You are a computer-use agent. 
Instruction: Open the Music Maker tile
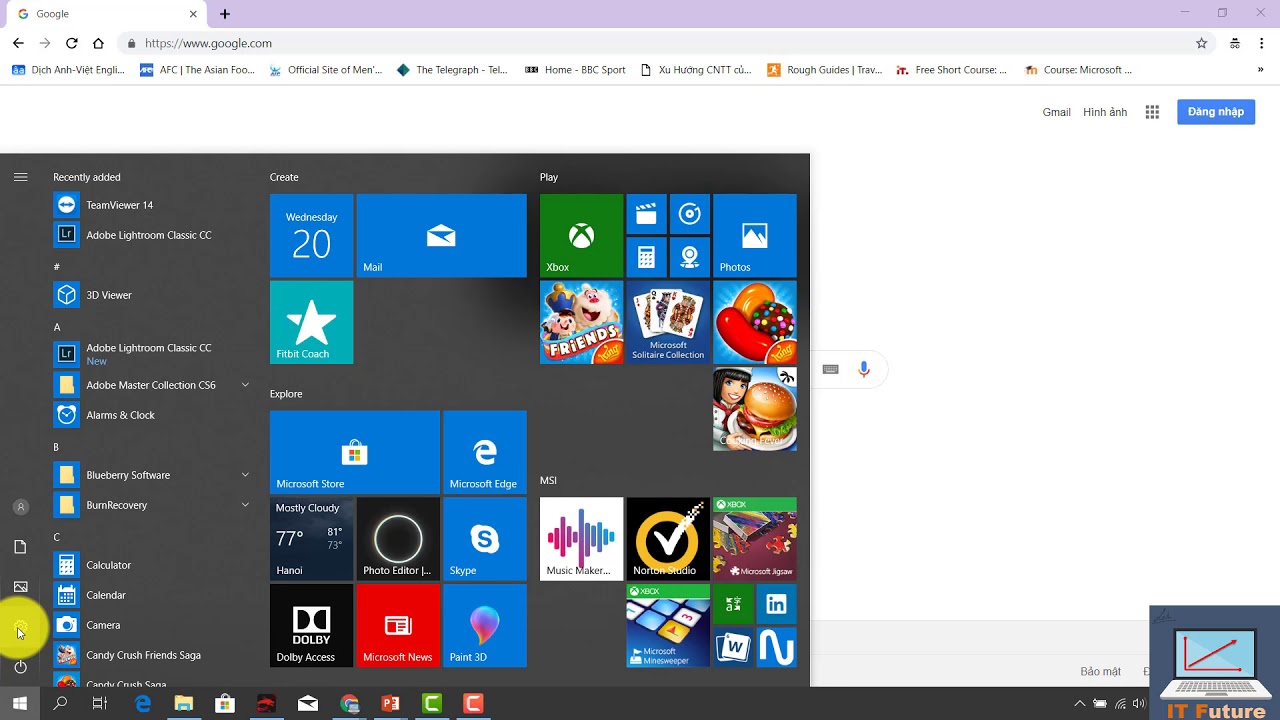(x=581, y=539)
